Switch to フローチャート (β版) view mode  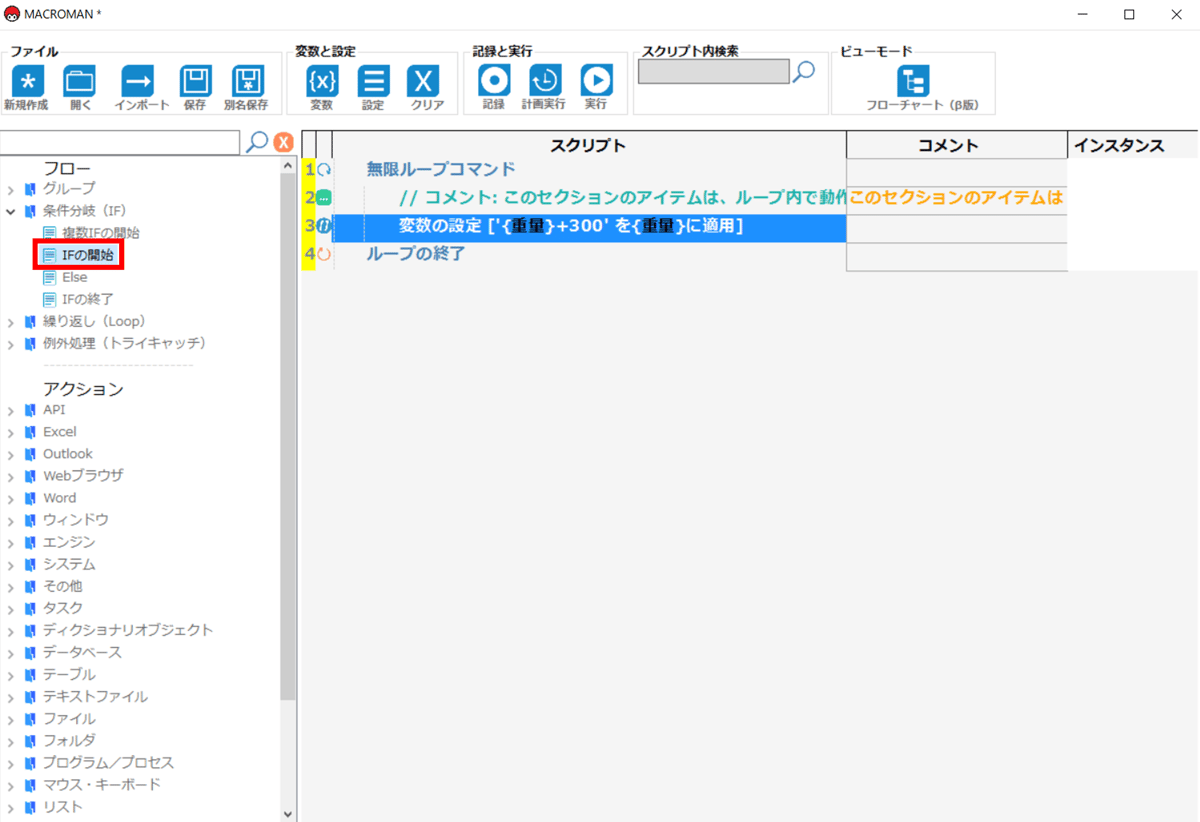tap(913, 81)
